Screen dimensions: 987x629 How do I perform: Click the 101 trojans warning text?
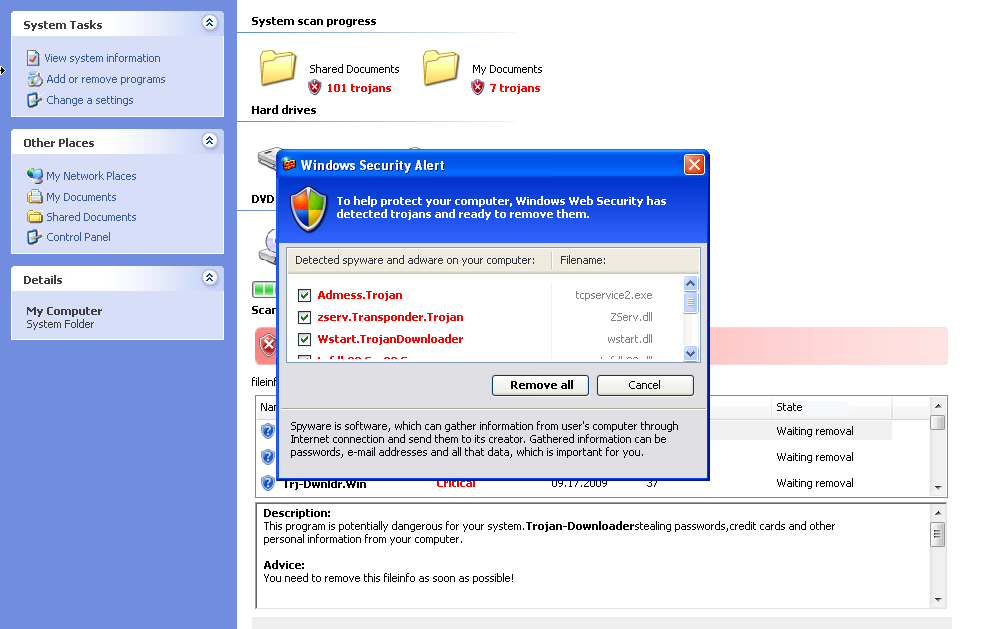tap(359, 88)
